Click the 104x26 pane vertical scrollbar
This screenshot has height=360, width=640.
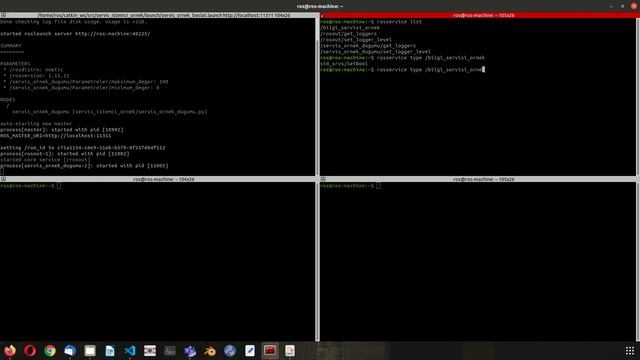pyautogui.click(x=317, y=261)
